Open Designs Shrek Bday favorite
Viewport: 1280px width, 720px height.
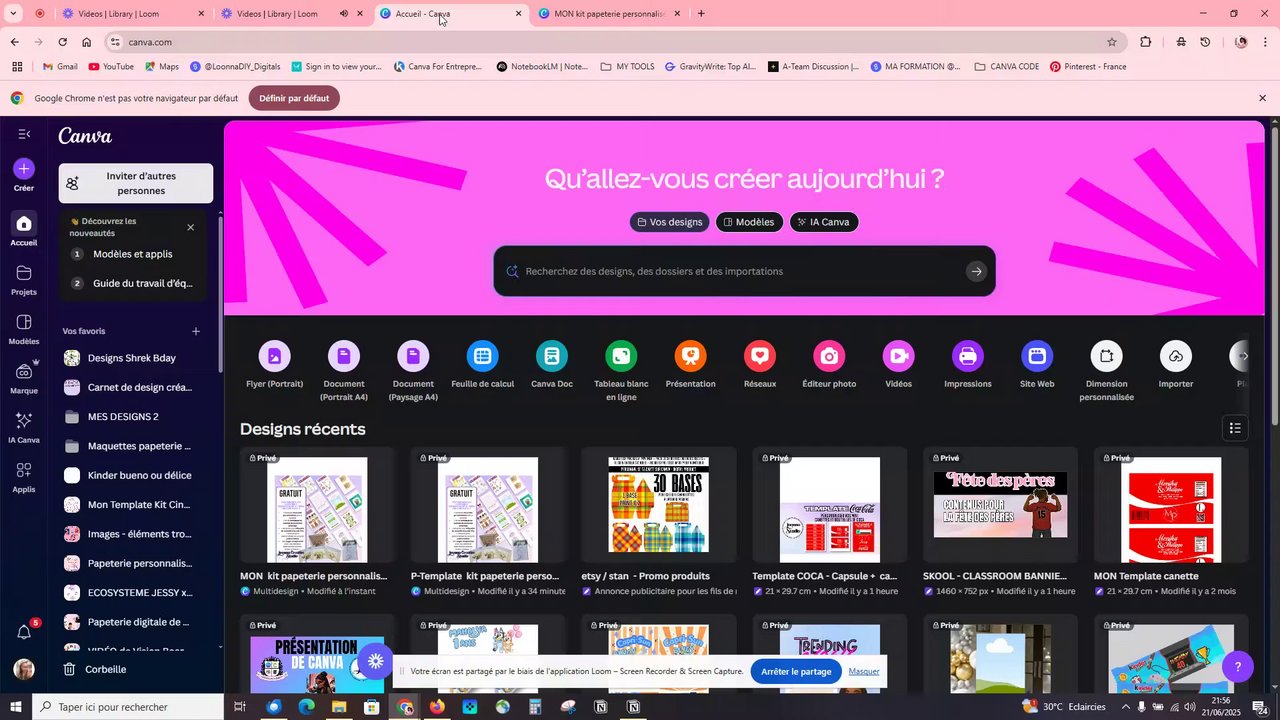[x=132, y=358]
